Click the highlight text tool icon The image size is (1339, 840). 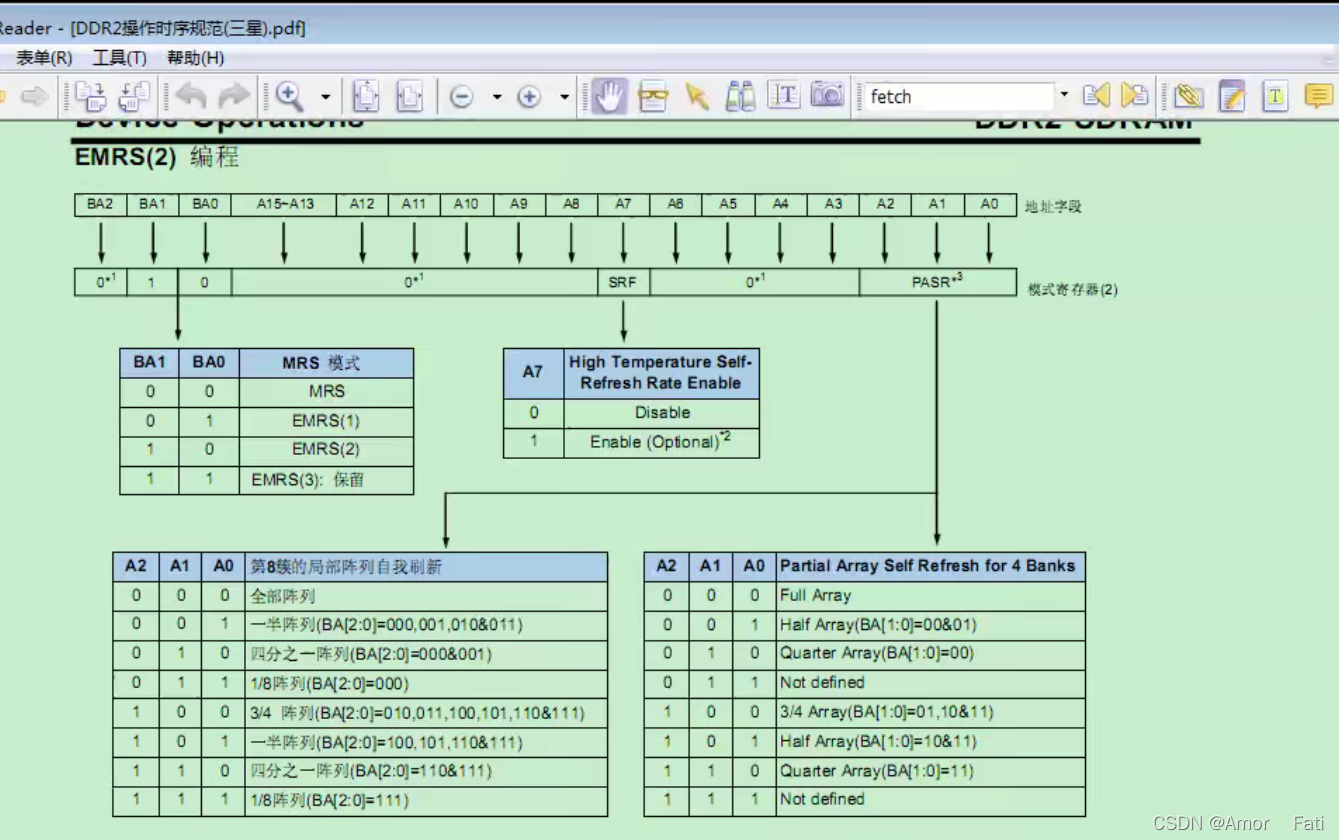click(1275, 96)
